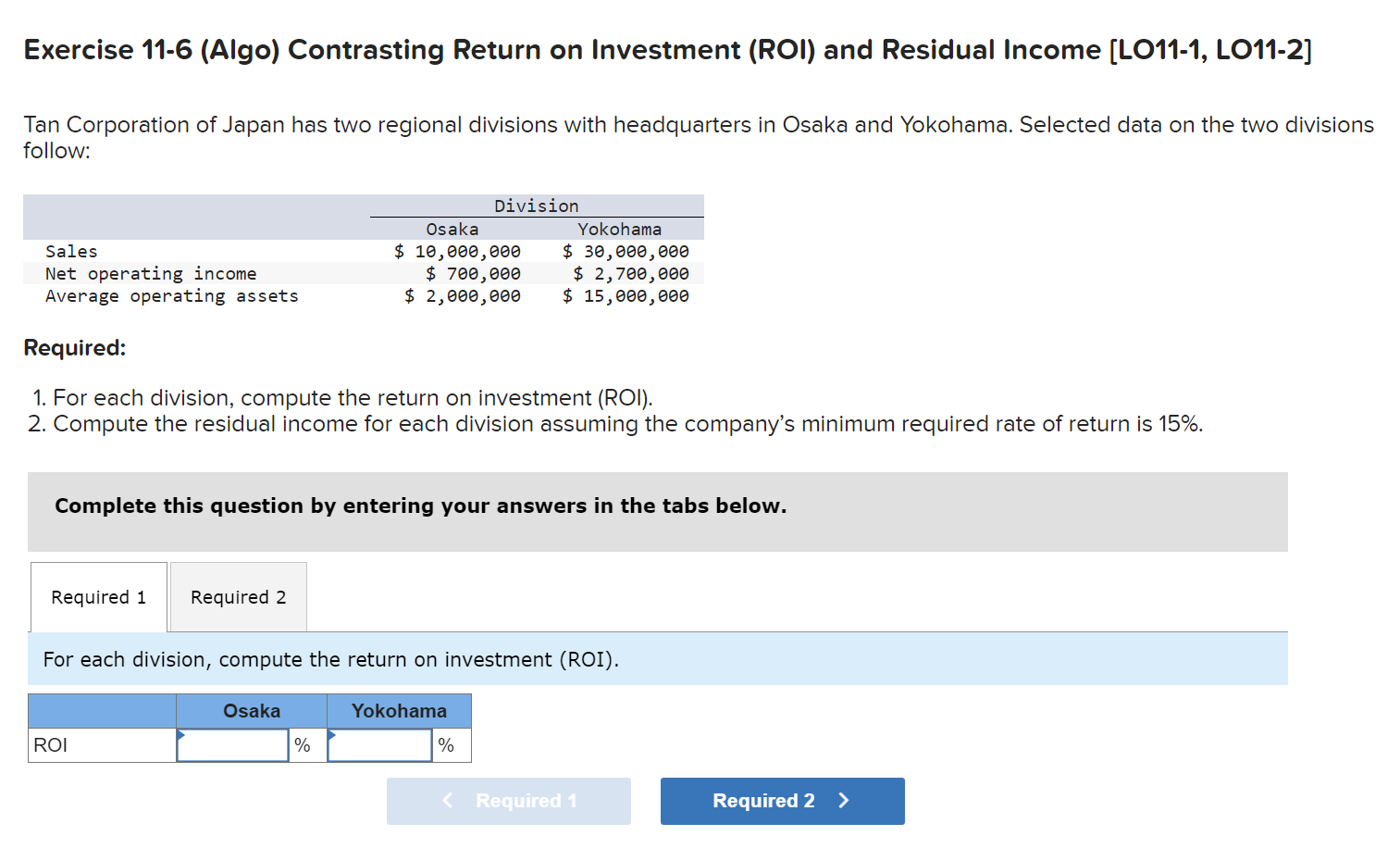The image size is (1400, 861).
Task: Click the 'Average operating assets' row label
Action: tap(172, 295)
